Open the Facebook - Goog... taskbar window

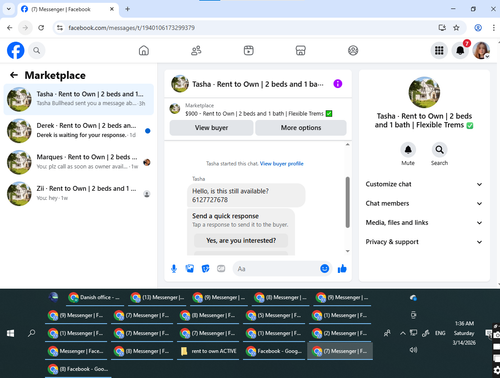click(274, 351)
